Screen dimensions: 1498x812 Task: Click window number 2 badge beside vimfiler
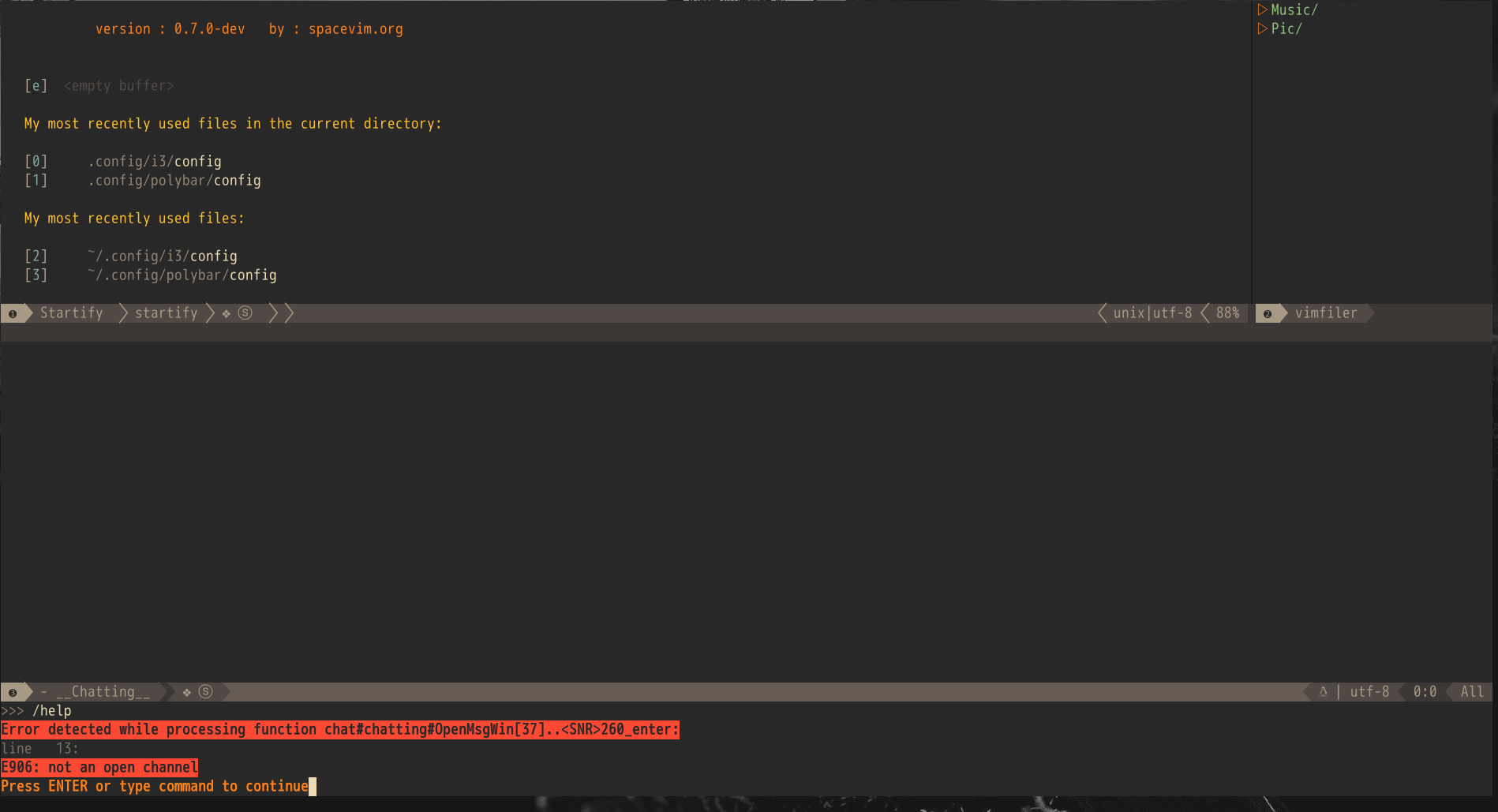tap(1268, 313)
